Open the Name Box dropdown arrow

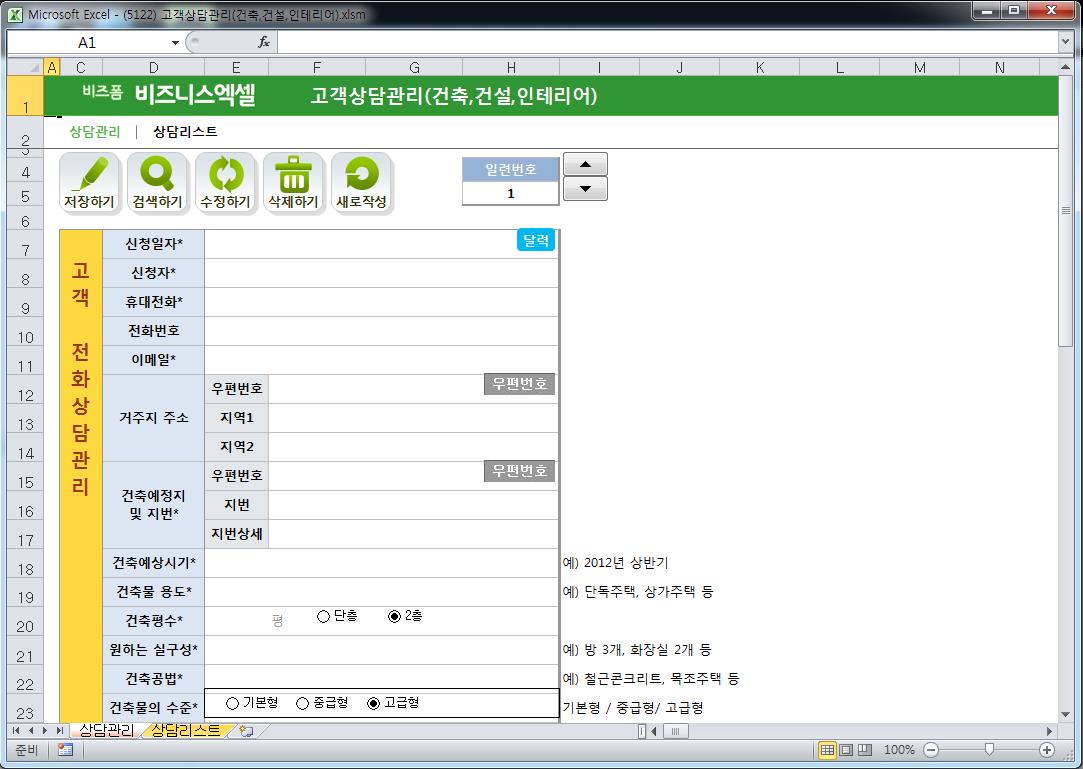click(x=176, y=43)
